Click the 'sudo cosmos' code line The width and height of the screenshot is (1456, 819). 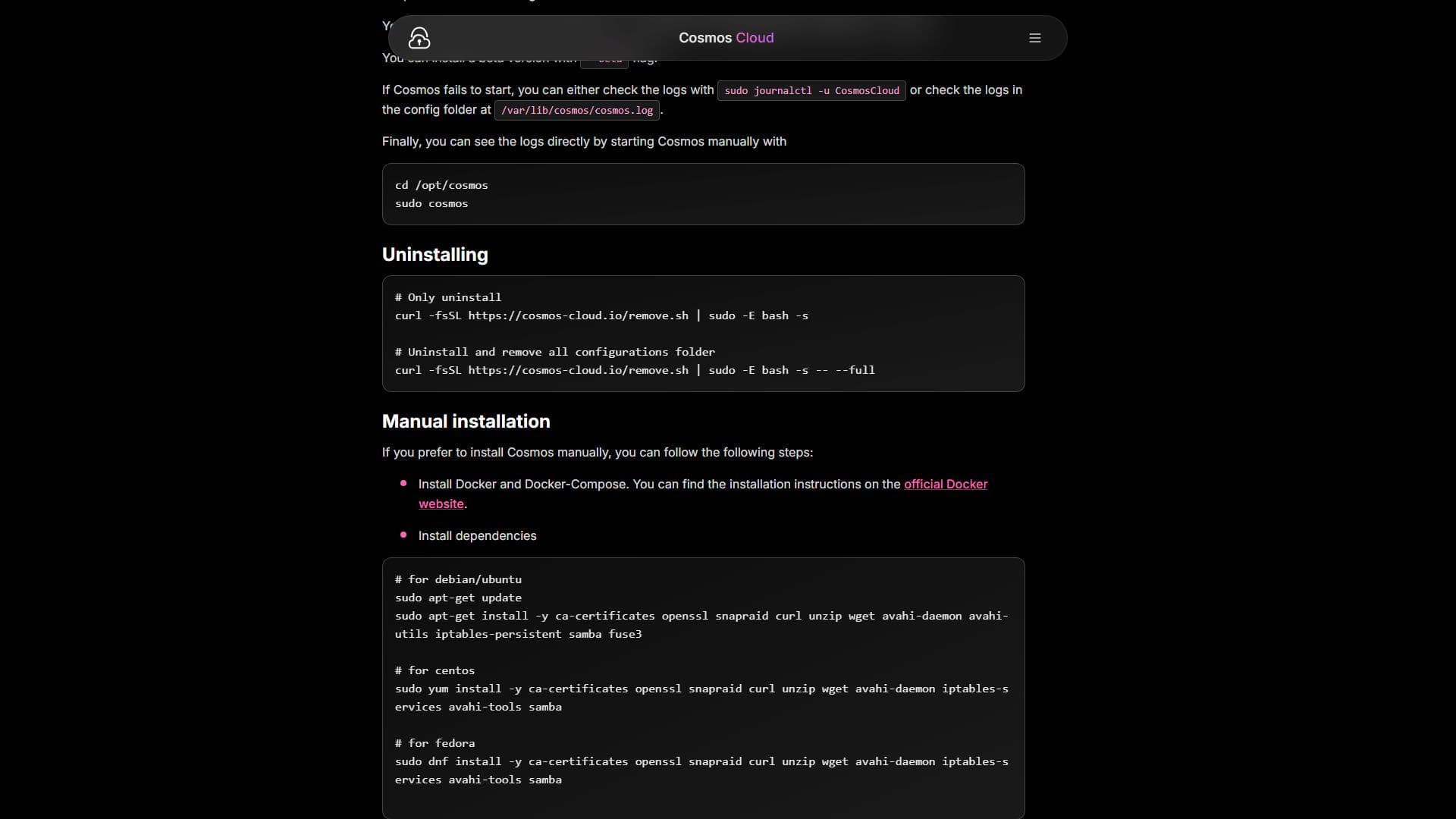431,203
